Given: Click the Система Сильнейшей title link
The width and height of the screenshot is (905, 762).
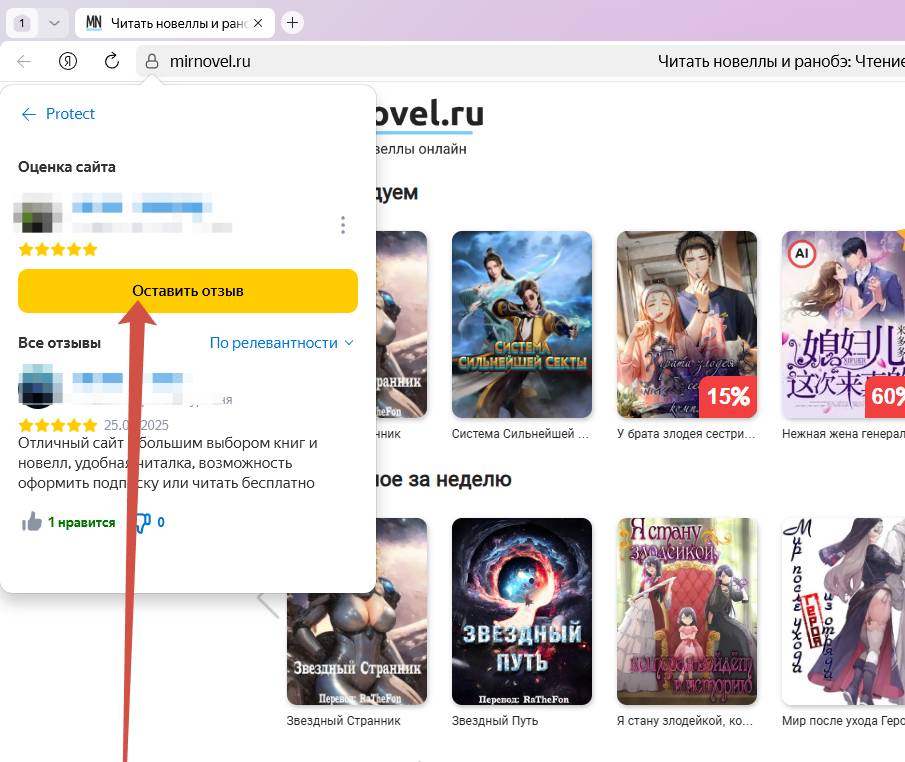Looking at the screenshot, I should pyautogui.click(x=520, y=434).
